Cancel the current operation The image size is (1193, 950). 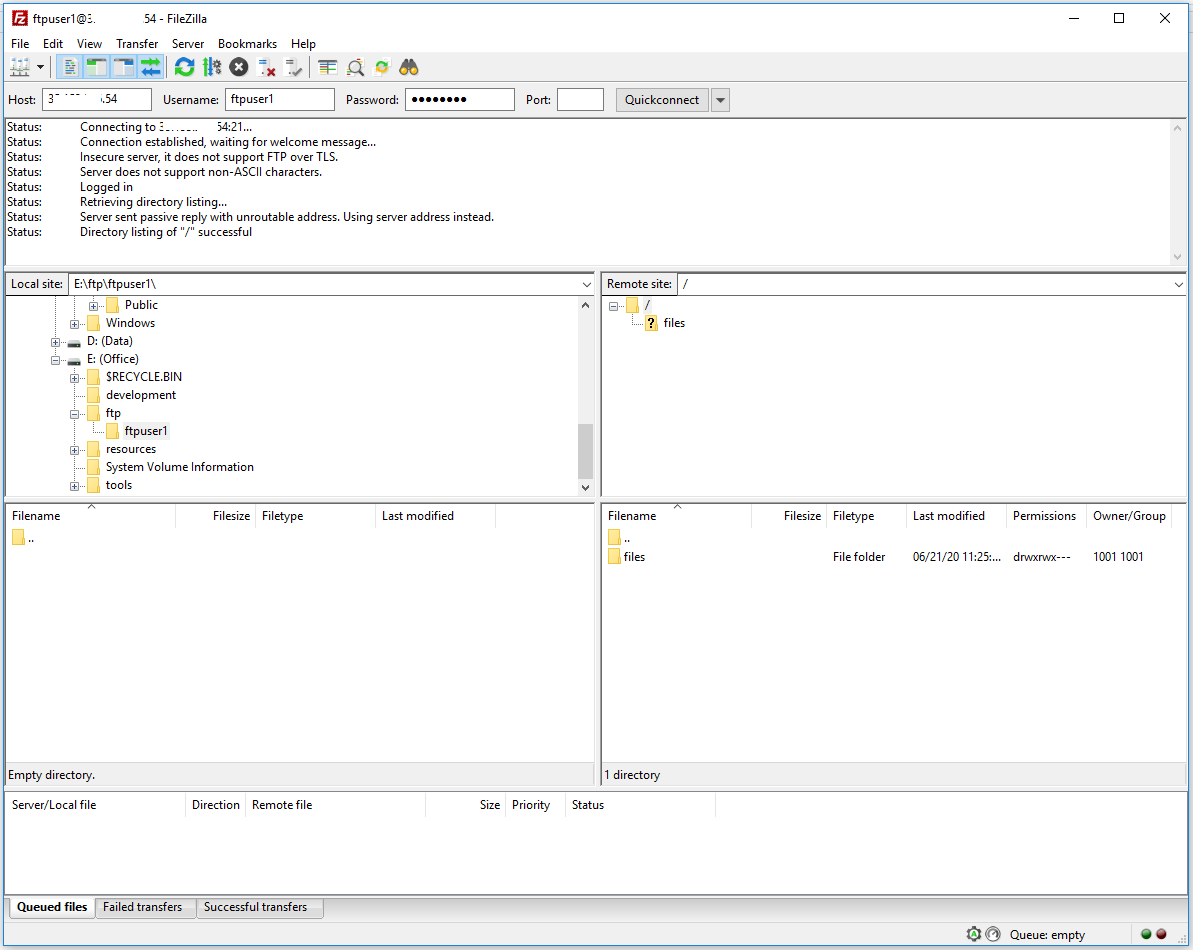coord(239,68)
